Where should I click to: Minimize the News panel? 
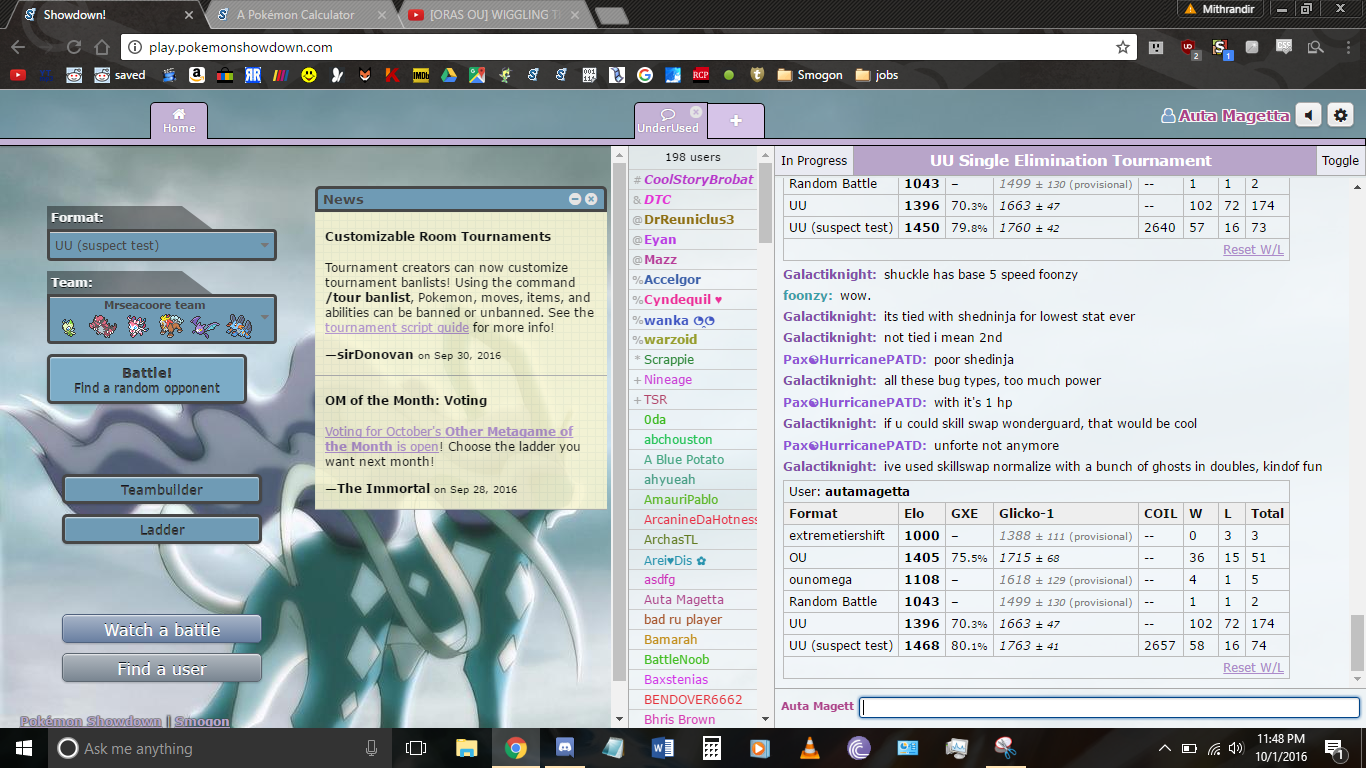click(575, 199)
